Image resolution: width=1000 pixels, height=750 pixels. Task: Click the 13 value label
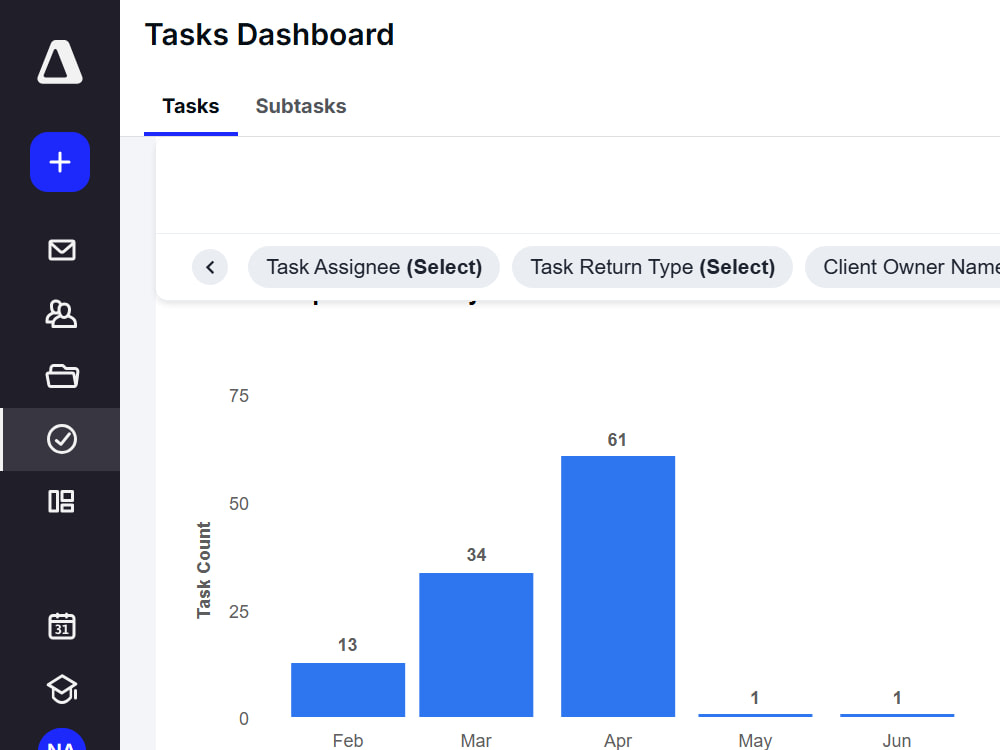click(x=348, y=645)
